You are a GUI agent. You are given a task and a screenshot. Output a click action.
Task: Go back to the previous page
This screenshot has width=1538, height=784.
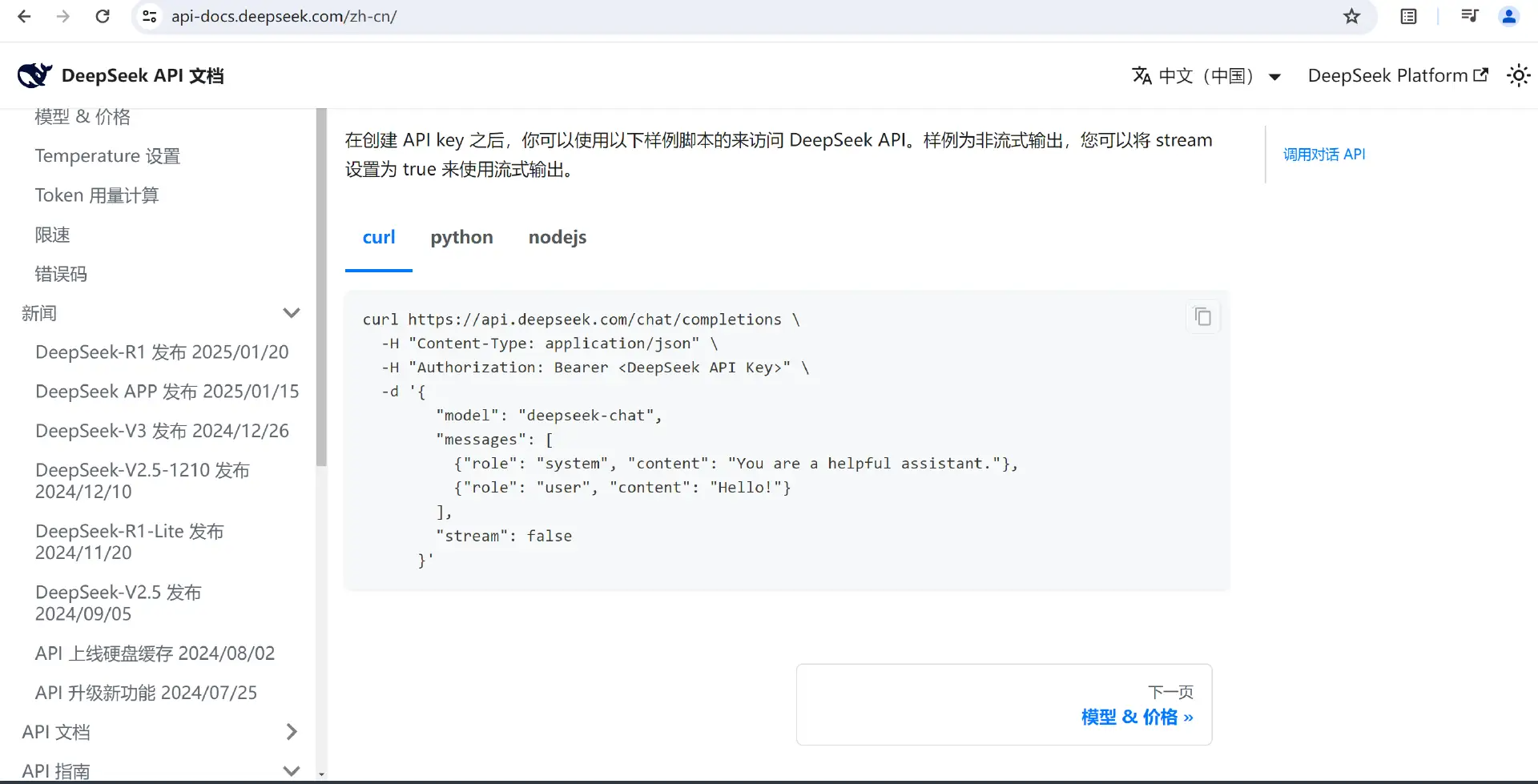coord(24,16)
